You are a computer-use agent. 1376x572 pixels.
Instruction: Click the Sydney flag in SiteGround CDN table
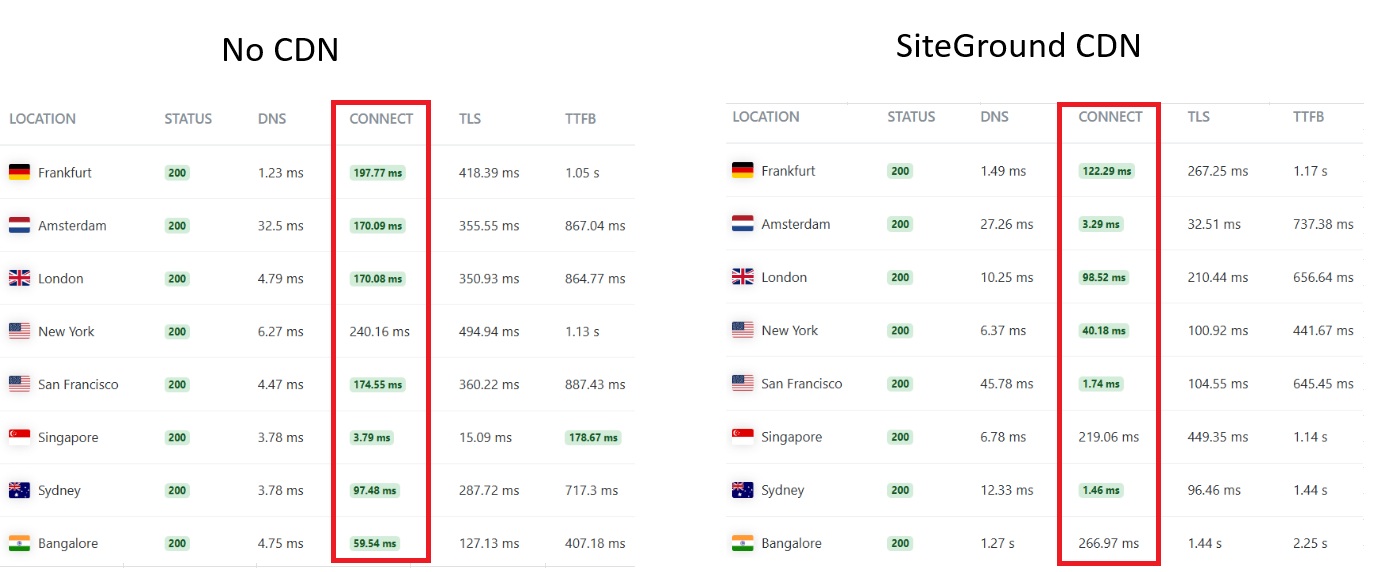pos(742,490)
